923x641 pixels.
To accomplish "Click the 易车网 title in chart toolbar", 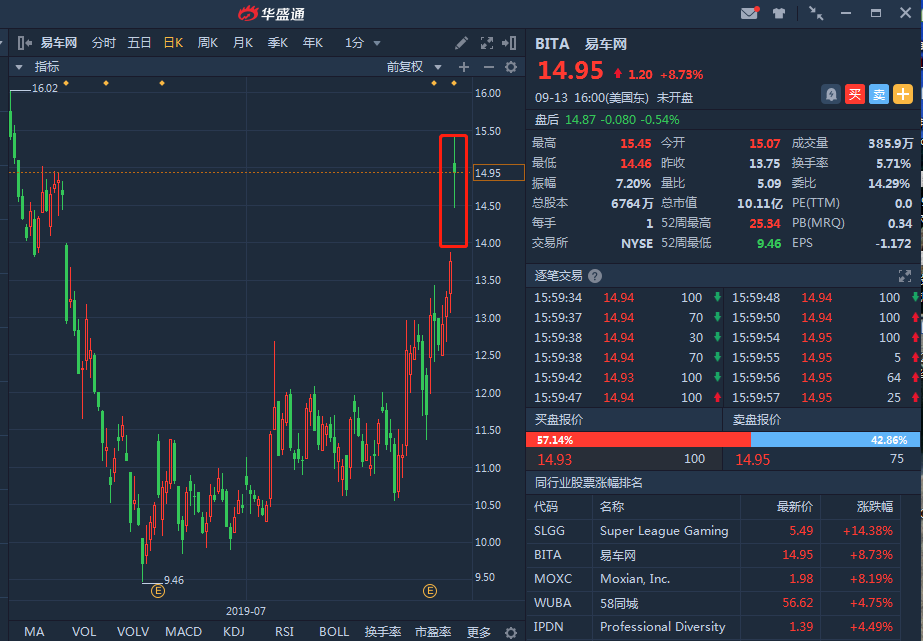I will [58, 43].
